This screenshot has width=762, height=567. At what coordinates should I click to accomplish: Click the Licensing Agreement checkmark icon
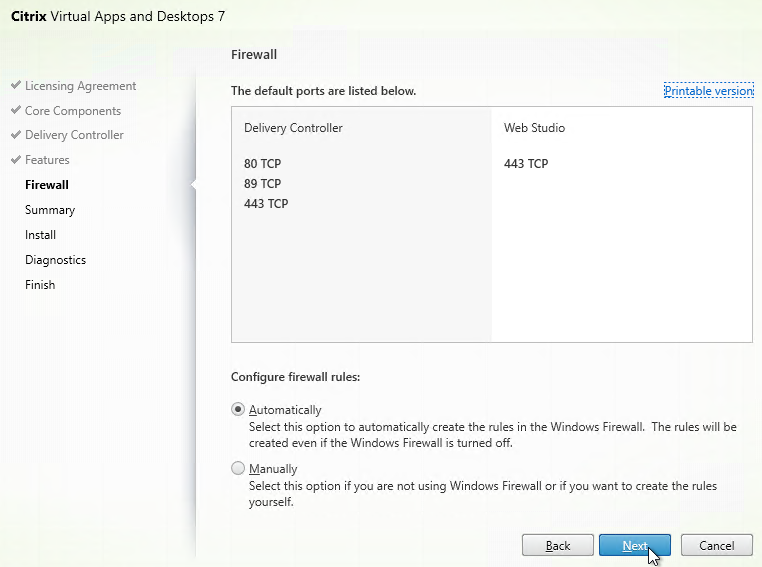pyautogui.click(x=16, y=85)
